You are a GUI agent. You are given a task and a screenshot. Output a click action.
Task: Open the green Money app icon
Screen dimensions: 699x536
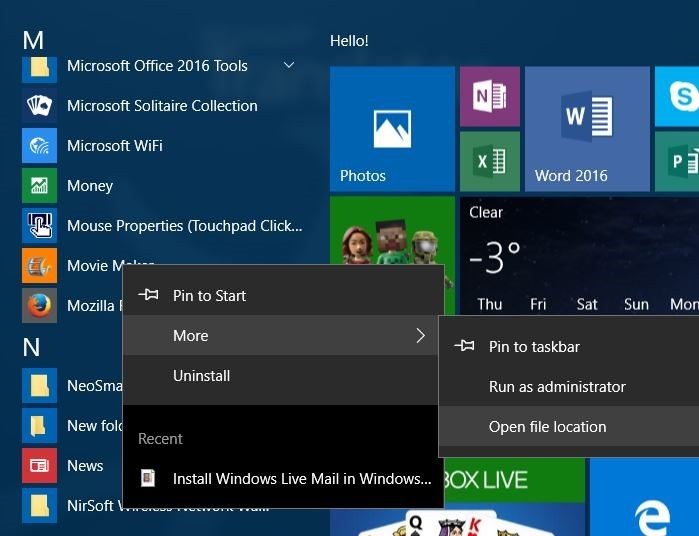point(39,186)
